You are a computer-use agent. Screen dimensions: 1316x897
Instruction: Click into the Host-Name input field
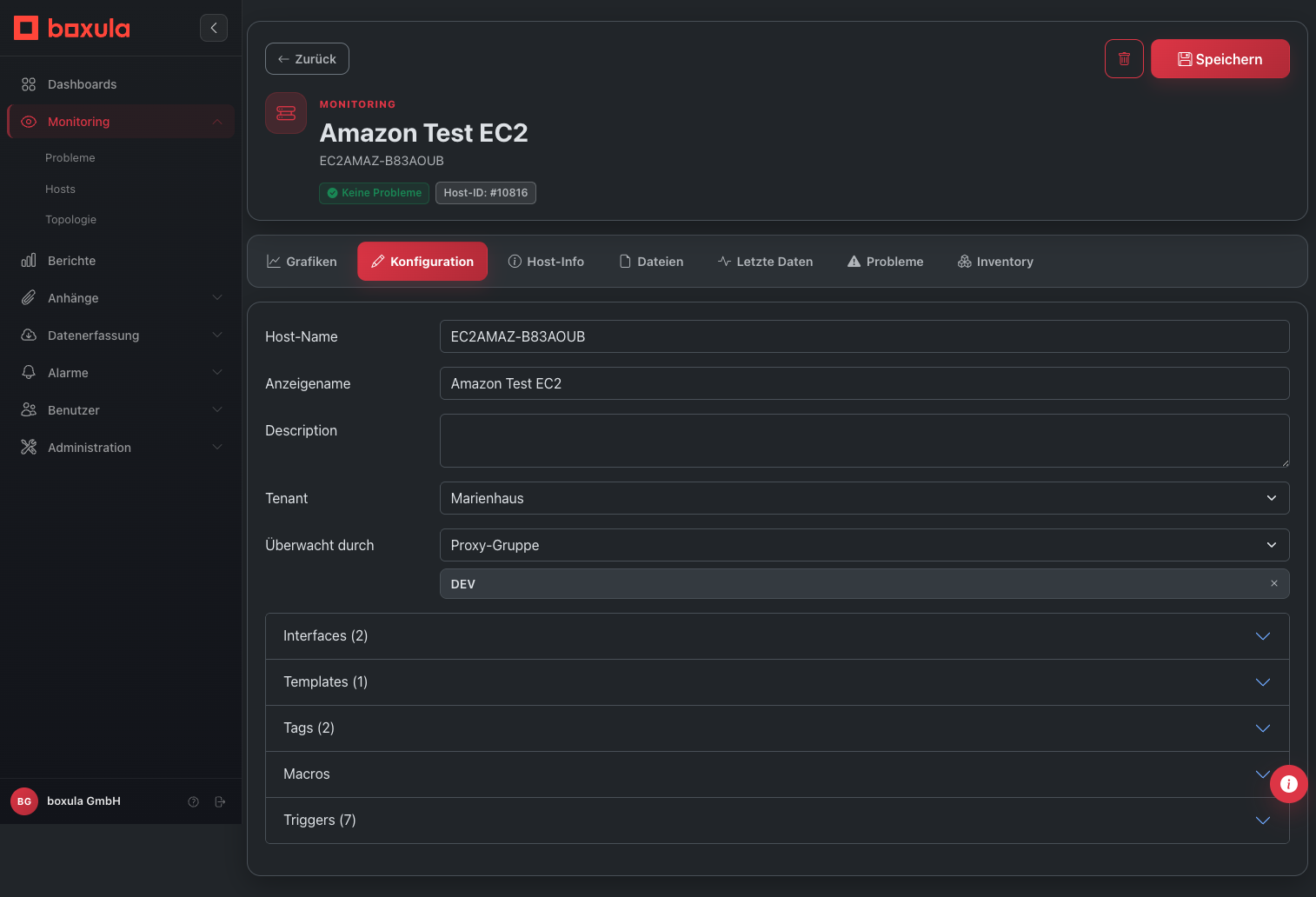point(864,336)
